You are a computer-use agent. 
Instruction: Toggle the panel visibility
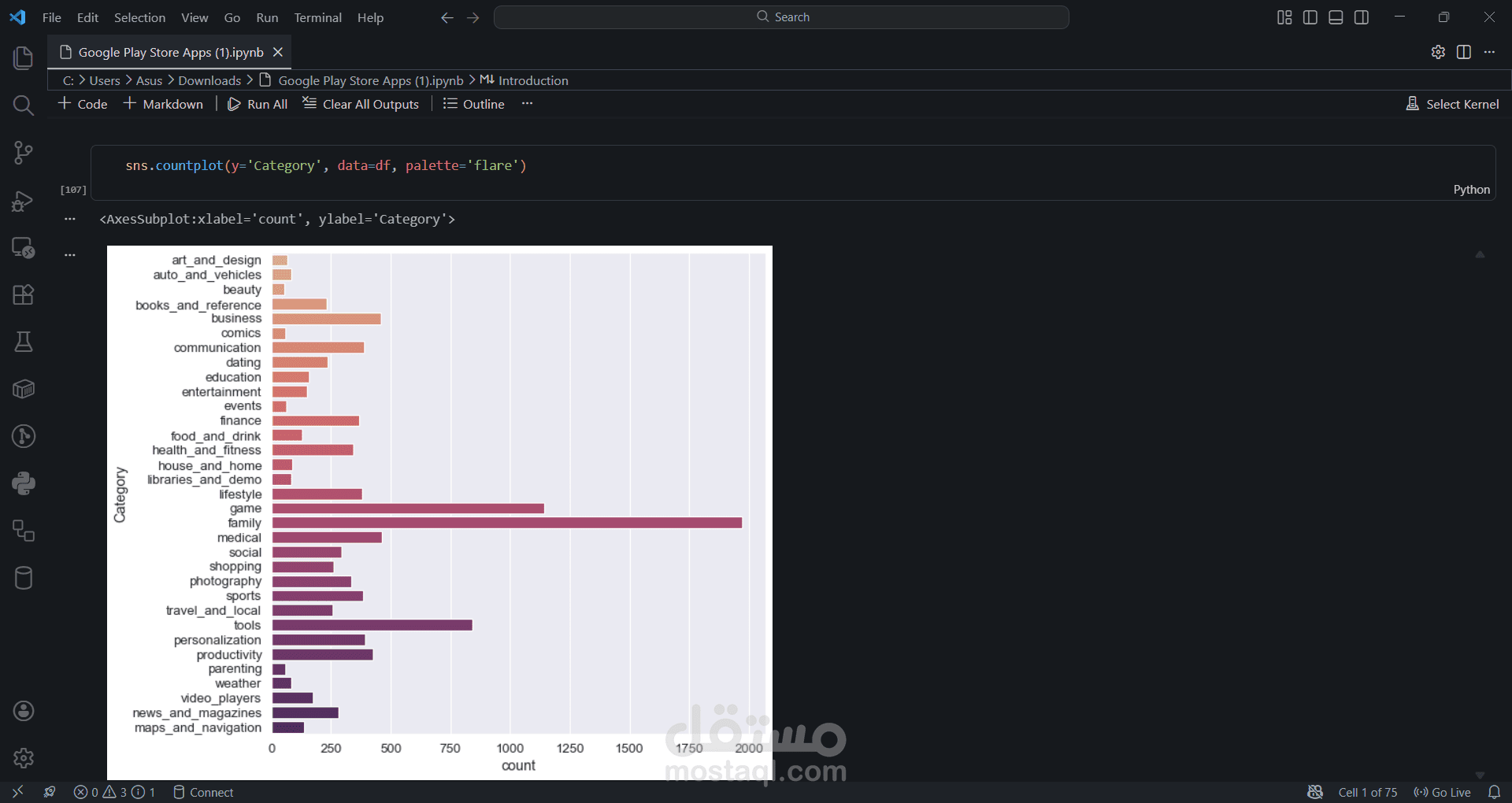click(x=1336, y=17)
